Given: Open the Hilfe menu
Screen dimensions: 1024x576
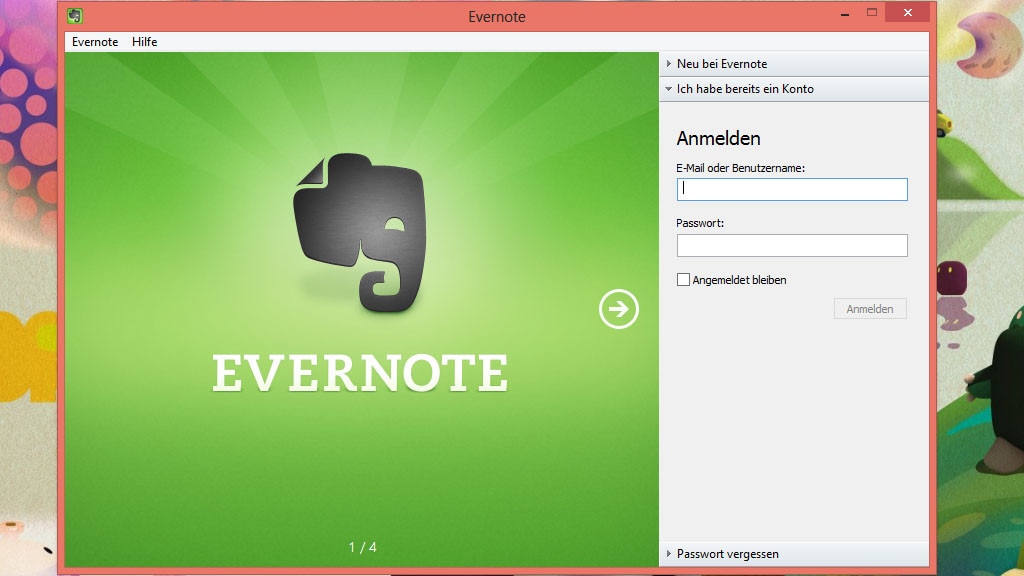Looking at the screenshot, I should [144, 42].
